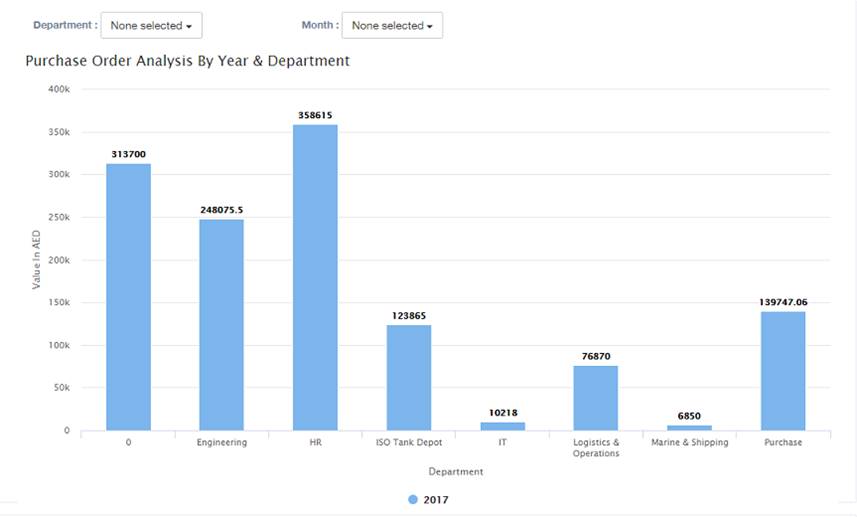Click the Engineering x-axis label
This screenshot has height=517, width=857.
pyautogui.click(x=221, y=442)
